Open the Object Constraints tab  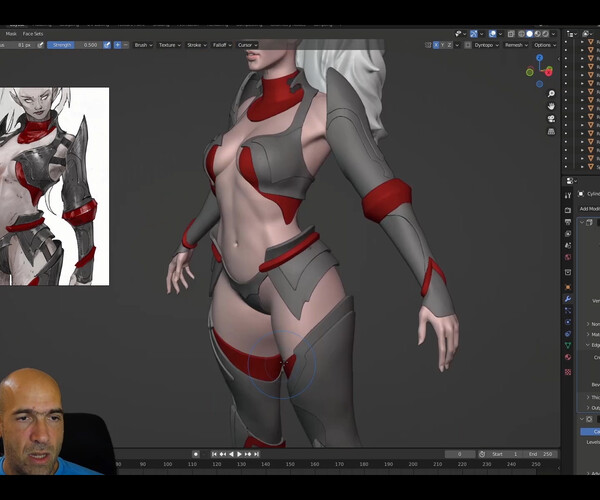(568, 334)
